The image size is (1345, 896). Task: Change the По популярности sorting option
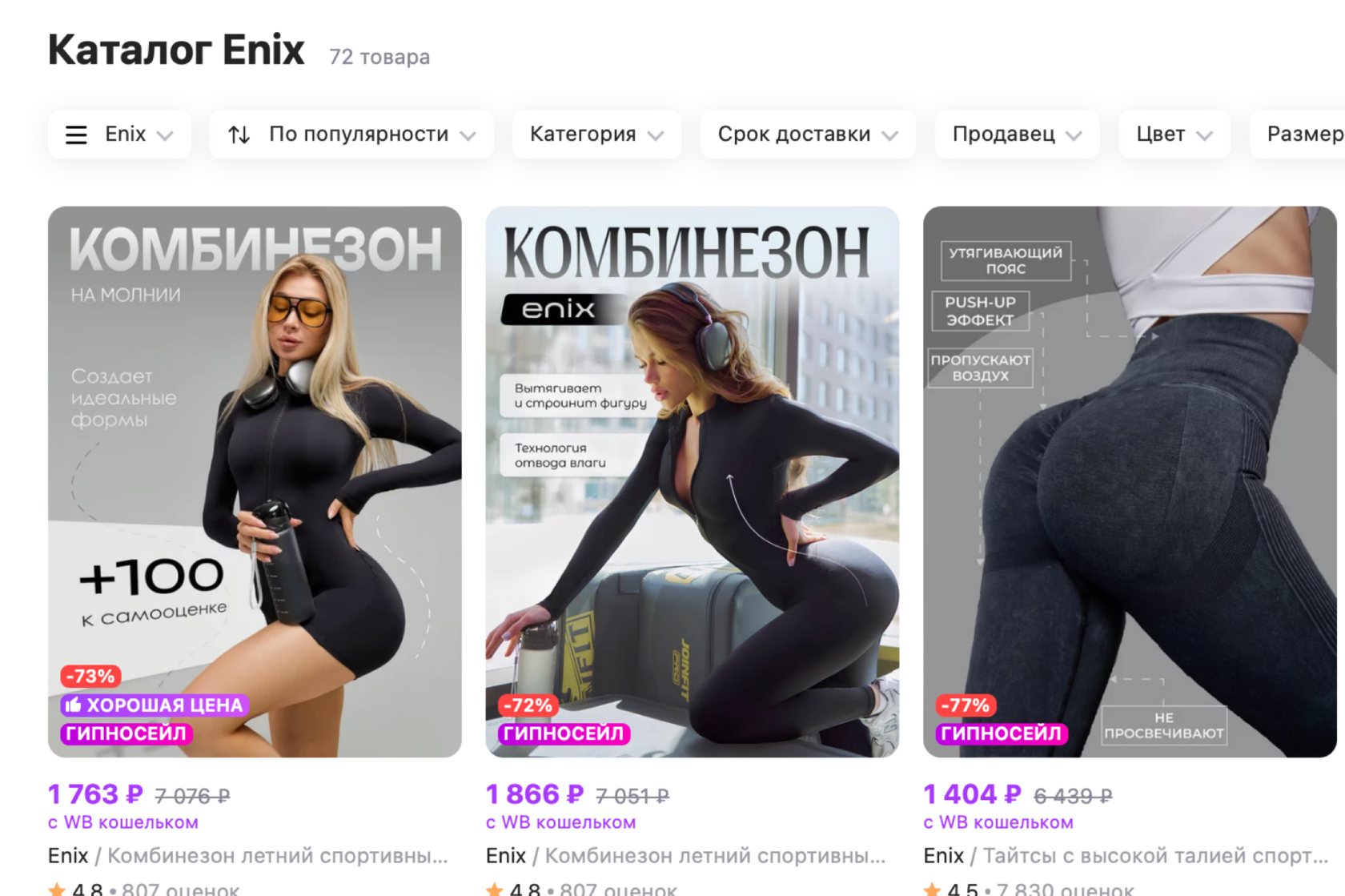(x=351, y=135)
